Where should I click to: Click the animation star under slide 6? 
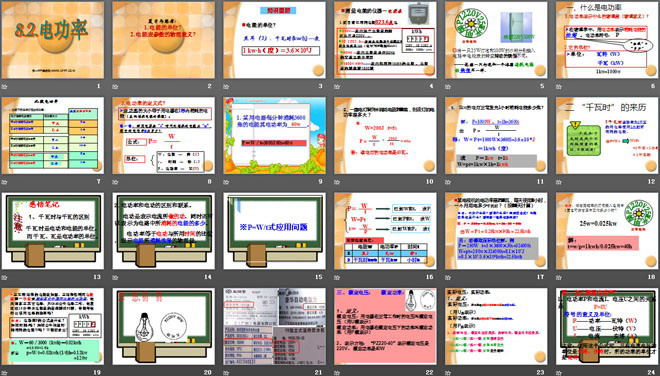click(559, 87)
